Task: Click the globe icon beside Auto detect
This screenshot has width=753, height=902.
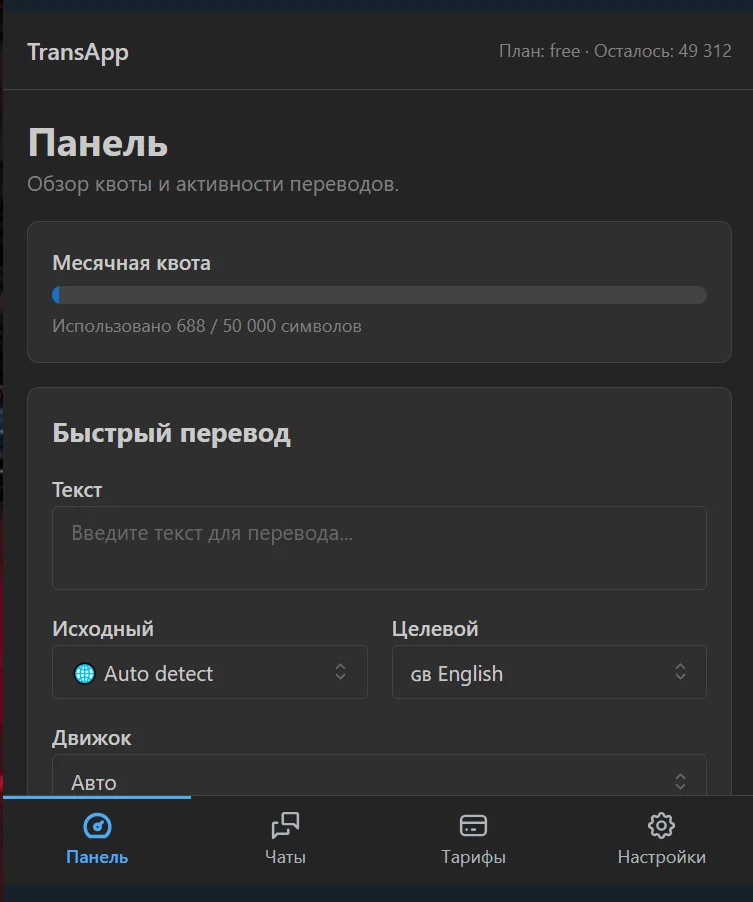Action: click(x=85, y=673)
